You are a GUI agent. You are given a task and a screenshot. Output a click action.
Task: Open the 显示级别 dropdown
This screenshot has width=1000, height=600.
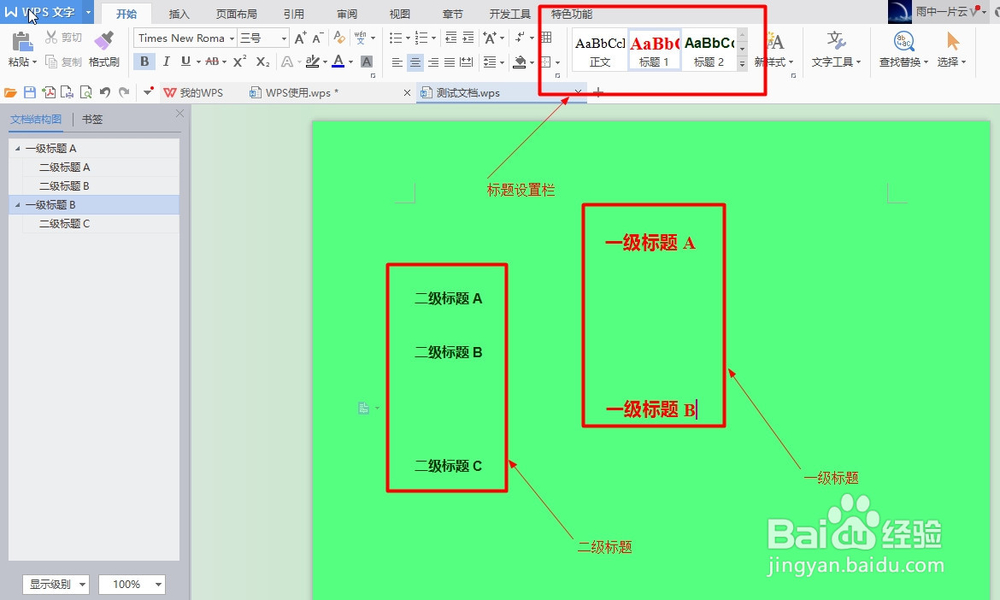[x=56, y=584]
